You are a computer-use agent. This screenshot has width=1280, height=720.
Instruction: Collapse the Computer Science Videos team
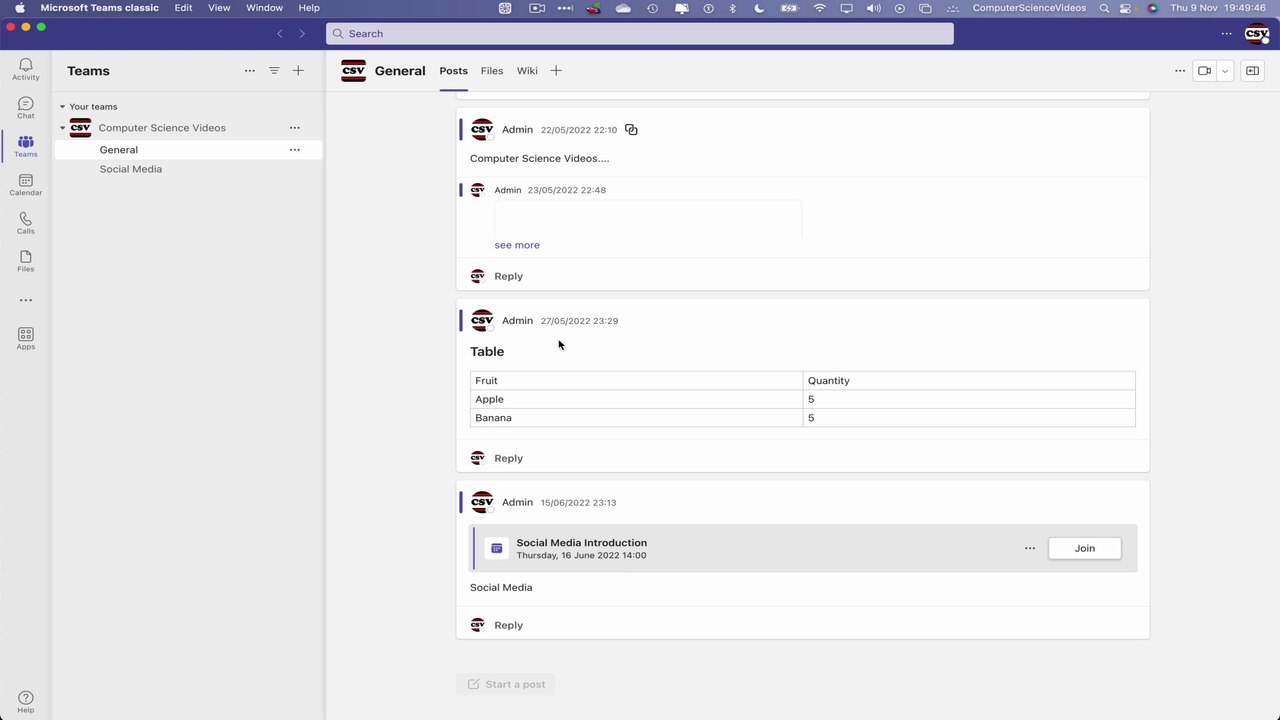point(62,128)
